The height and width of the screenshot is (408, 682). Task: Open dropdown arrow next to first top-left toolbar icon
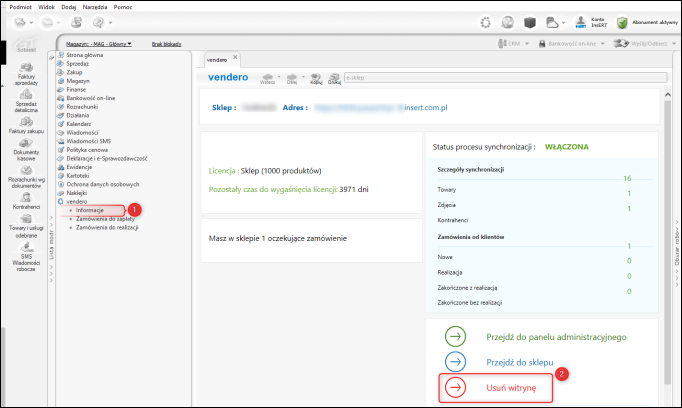(x=31, y=23)
